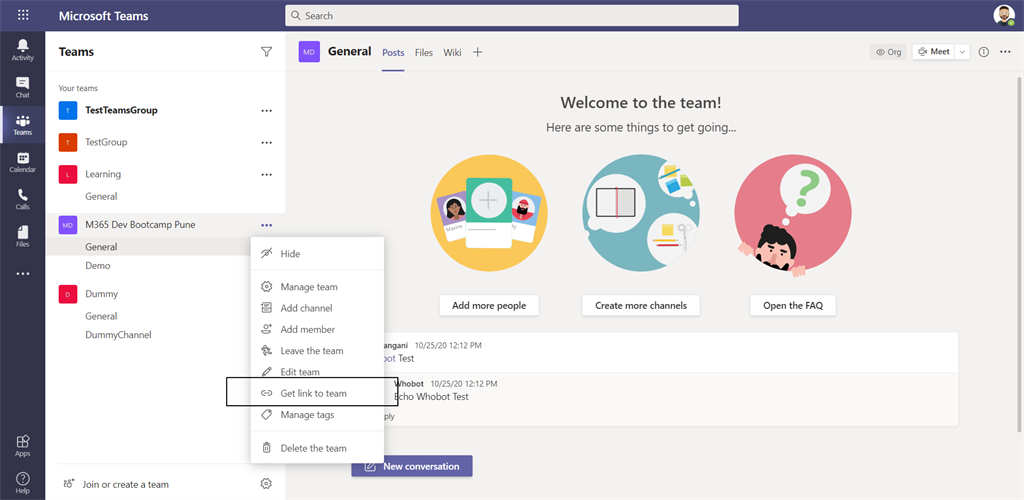
Task: Choose Manage tags in the context menu
Action: pyautogui.click(x=317, y=414)
